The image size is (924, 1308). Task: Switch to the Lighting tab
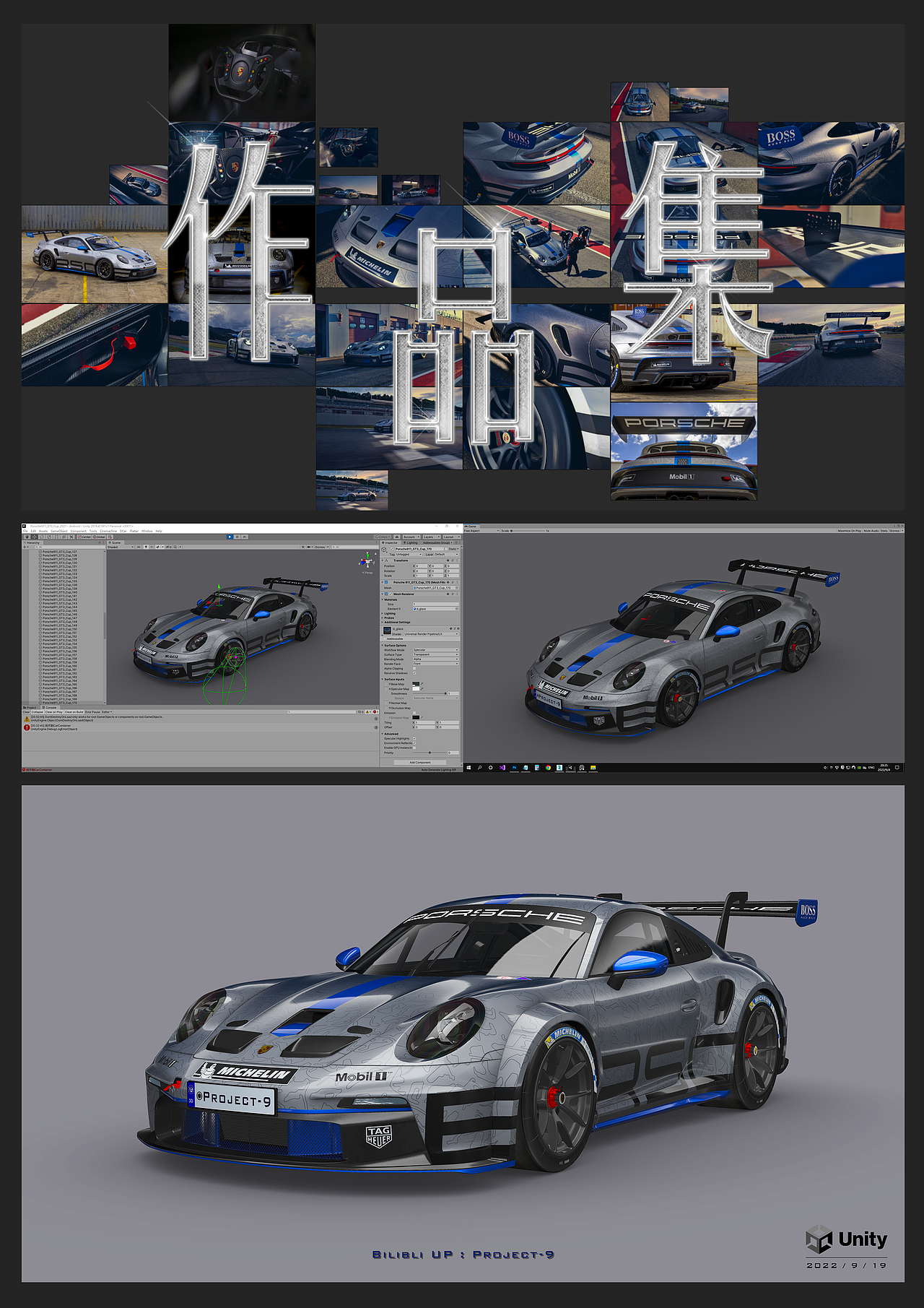(410, 542)
